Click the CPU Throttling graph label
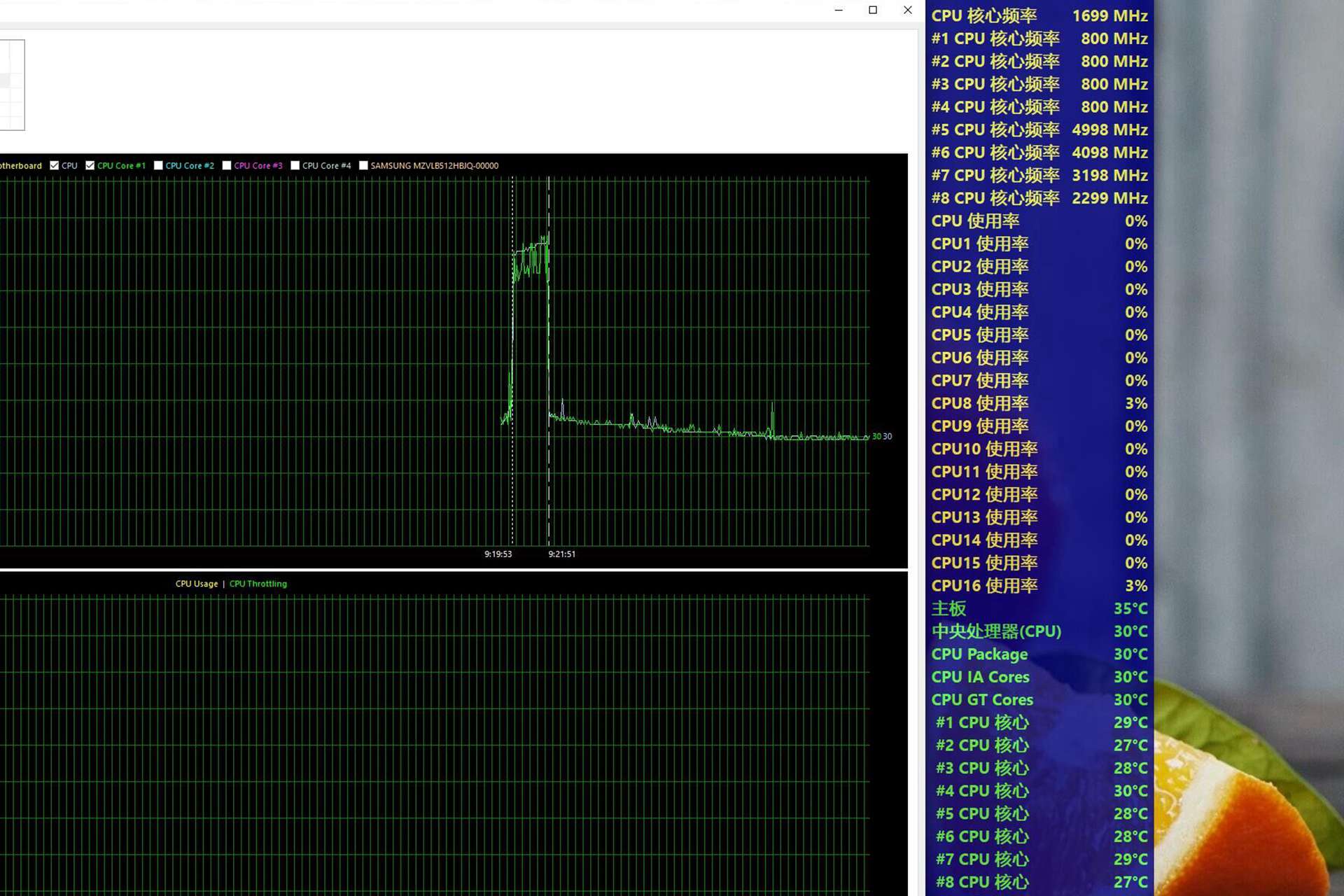Viewport: 1344px width, 896px height. pyautogui.click(x=258, y=584)
